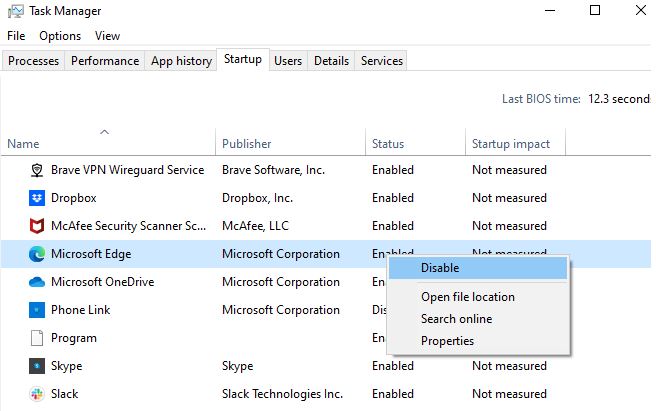
Task: Select the Skype row name
Action: click(67, 366)
